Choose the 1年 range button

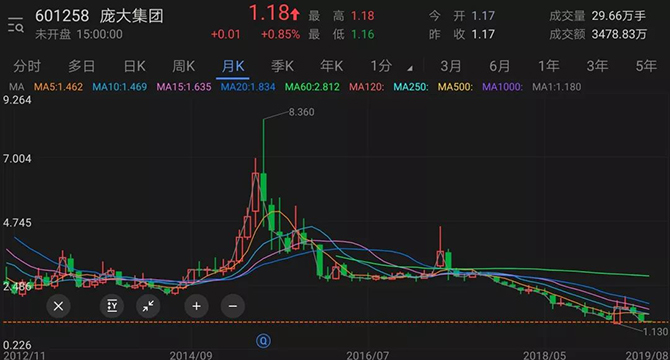pos(548,66)
